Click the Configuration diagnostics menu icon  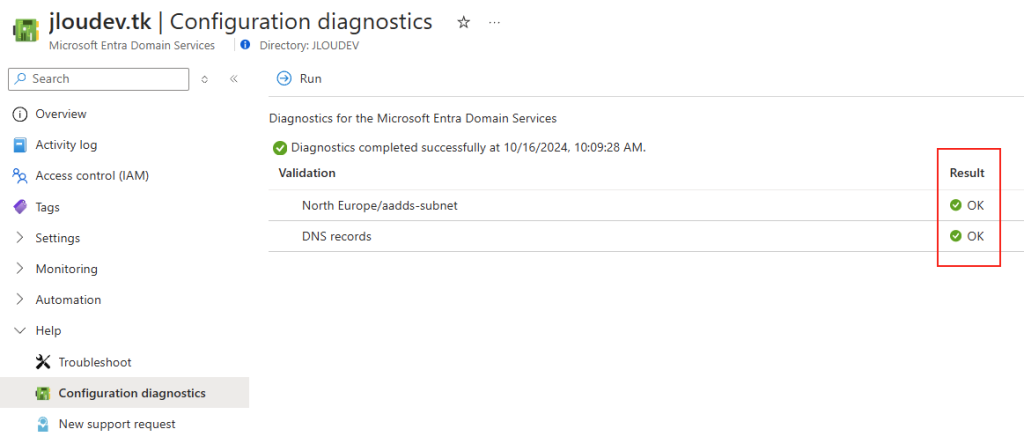pyautogui.click(x=43, y=393)
